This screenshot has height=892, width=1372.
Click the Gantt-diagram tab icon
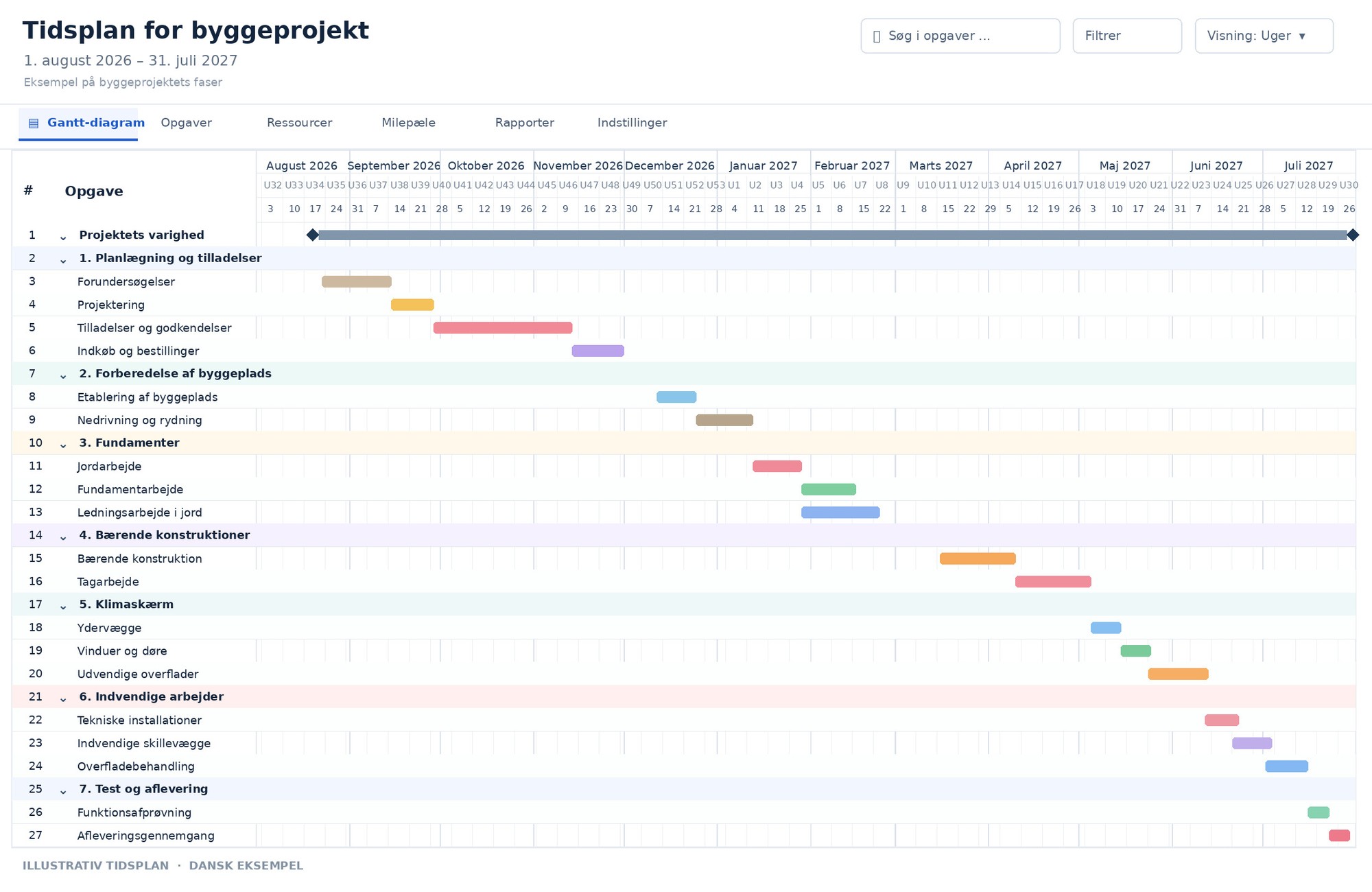click(34, 124)
